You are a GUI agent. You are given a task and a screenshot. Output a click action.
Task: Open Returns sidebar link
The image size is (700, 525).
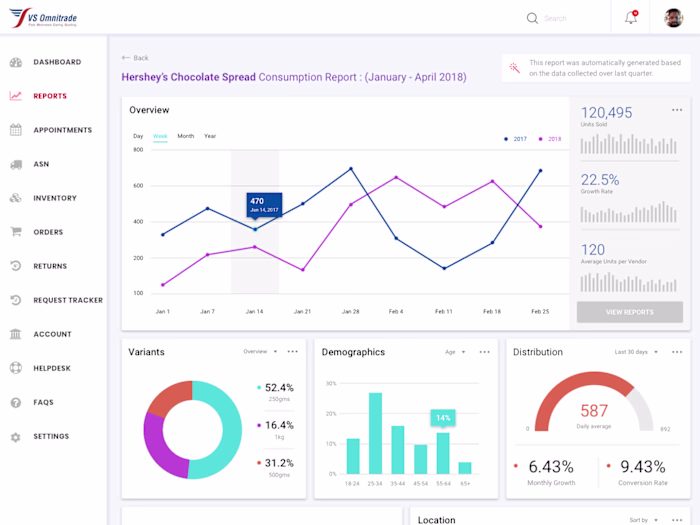(50, 266)
